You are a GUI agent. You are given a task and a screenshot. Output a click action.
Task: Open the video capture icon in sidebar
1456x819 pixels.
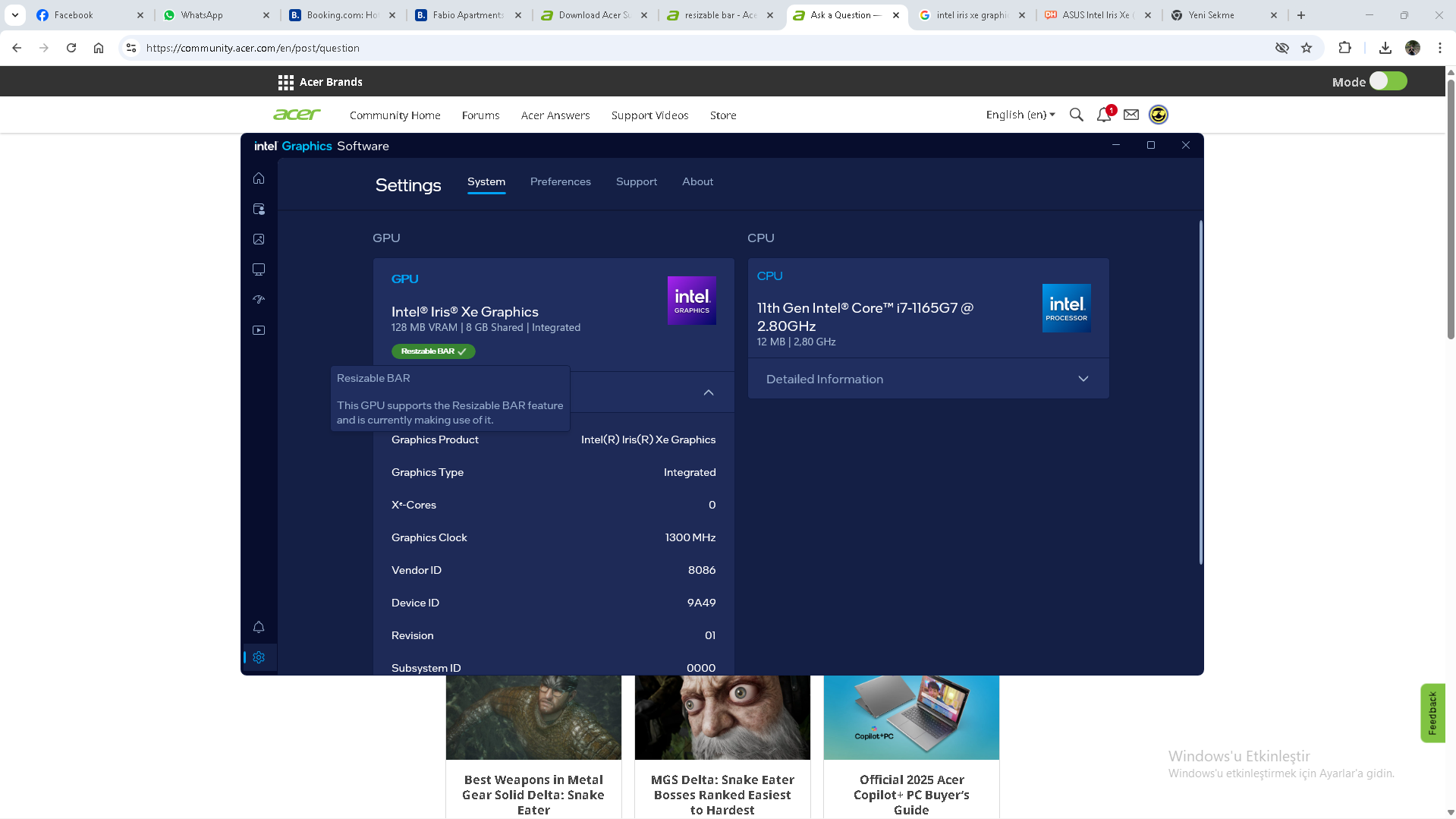(x=259, y=330)
